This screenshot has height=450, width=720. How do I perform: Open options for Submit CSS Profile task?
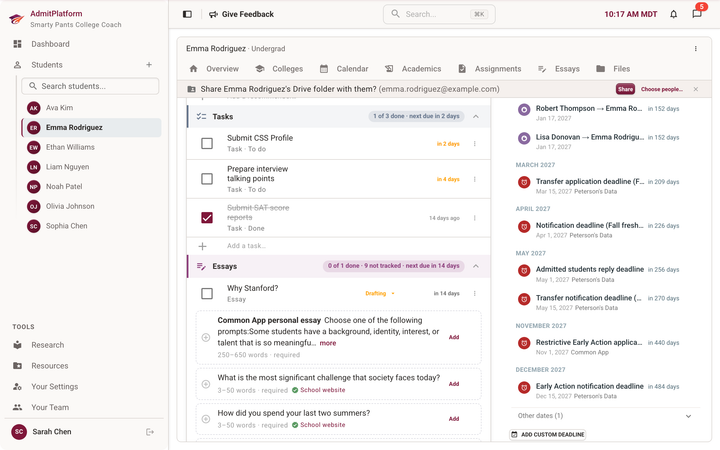[x=475, y=144]
